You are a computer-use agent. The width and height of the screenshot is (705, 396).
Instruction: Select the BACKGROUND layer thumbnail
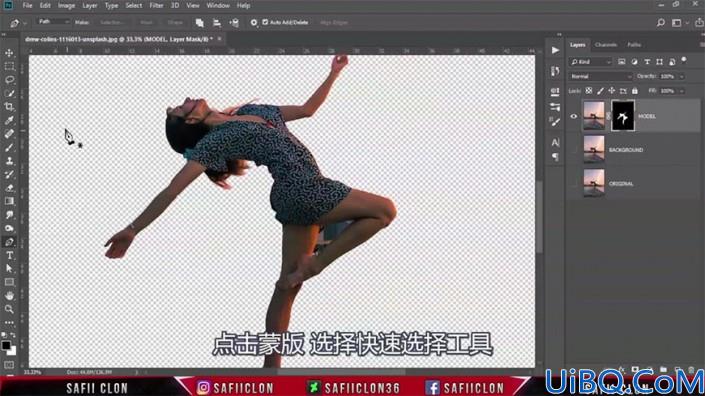point(594,150)
